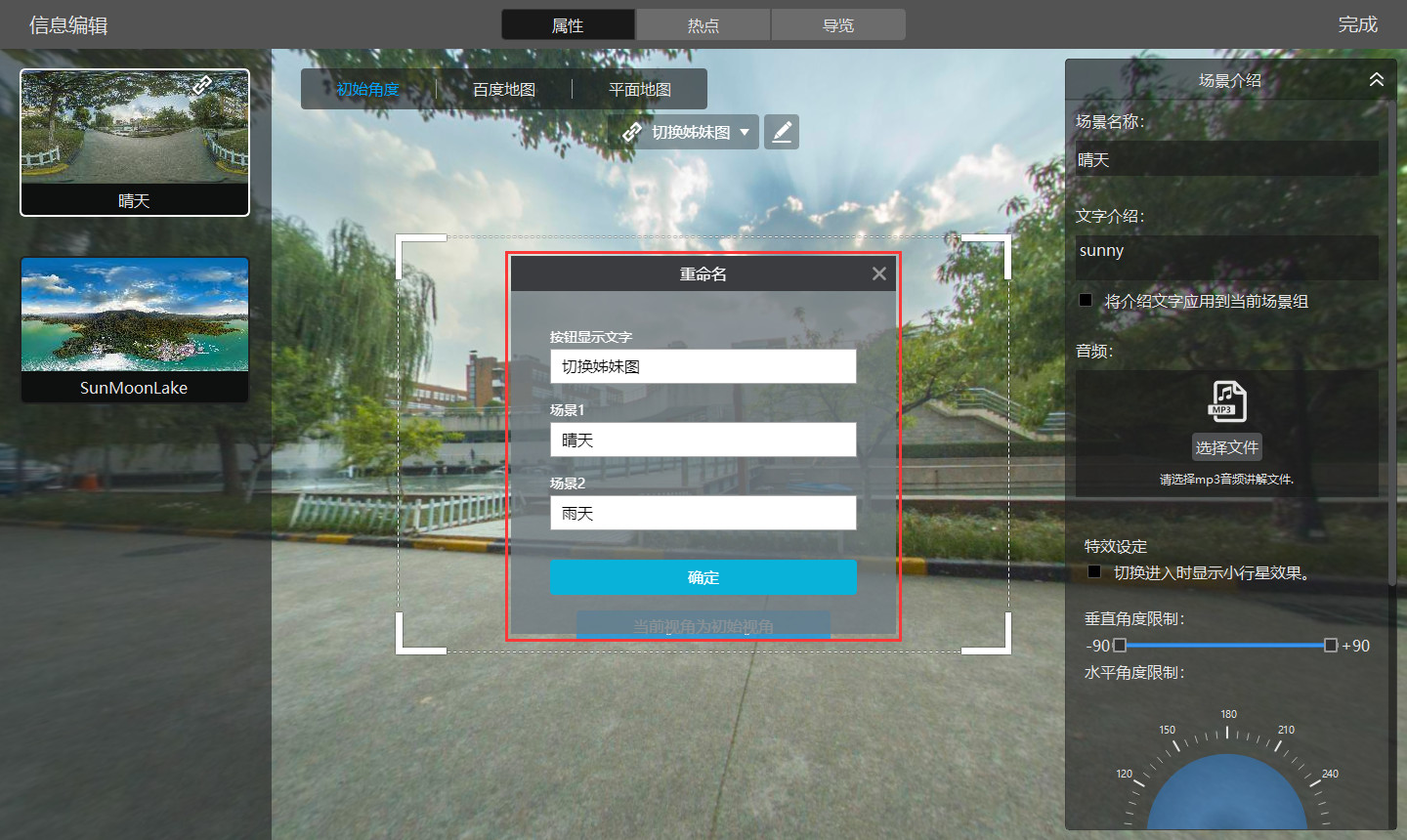Click the +90 vertical angle slider handle
The width and height of the screenshot is (1407, 840).
pyautogui.click(x=1330, y=646)
